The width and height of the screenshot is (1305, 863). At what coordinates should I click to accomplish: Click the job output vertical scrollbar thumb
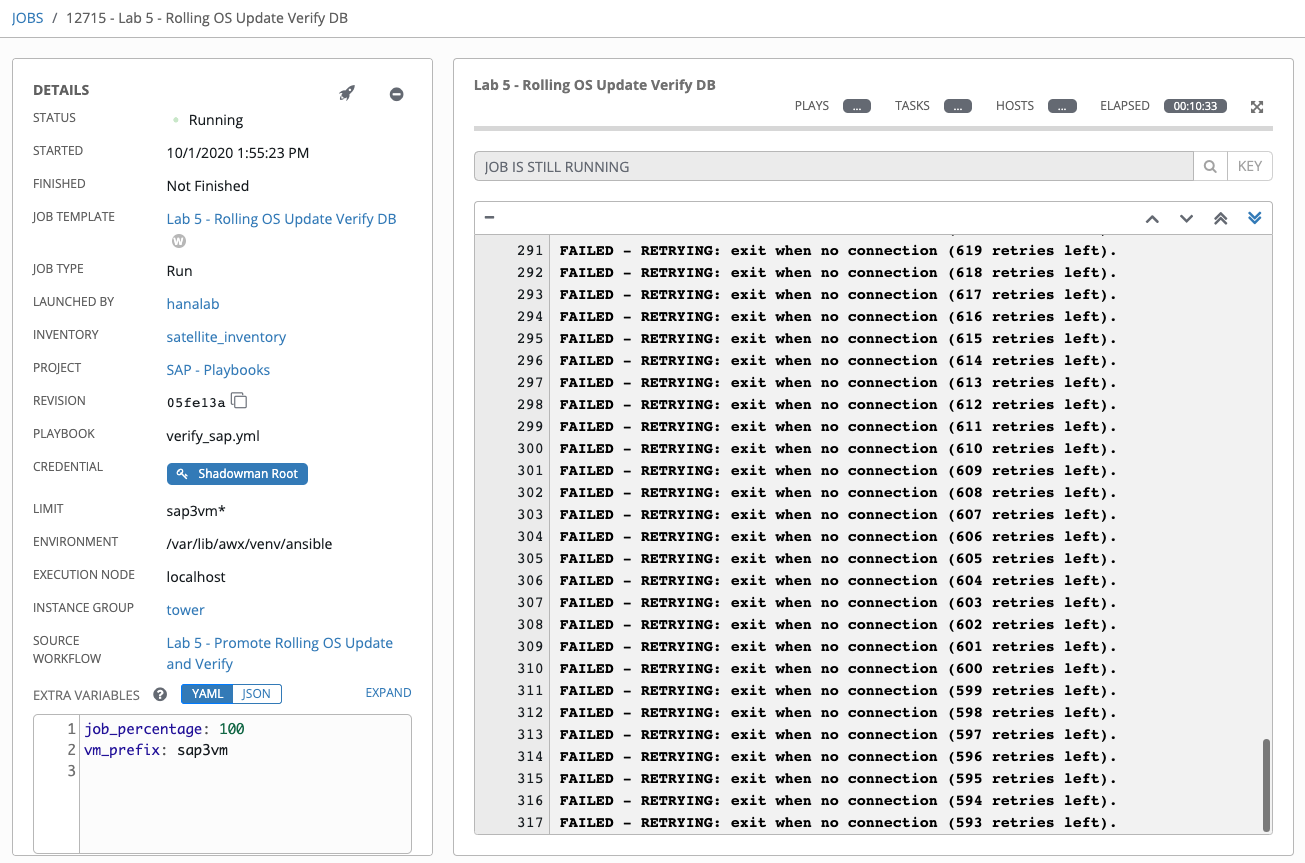[x=1267, y=784]
